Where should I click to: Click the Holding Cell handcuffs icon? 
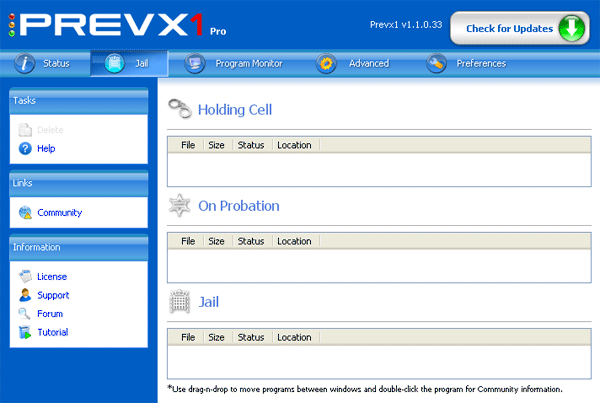[180, 109]
